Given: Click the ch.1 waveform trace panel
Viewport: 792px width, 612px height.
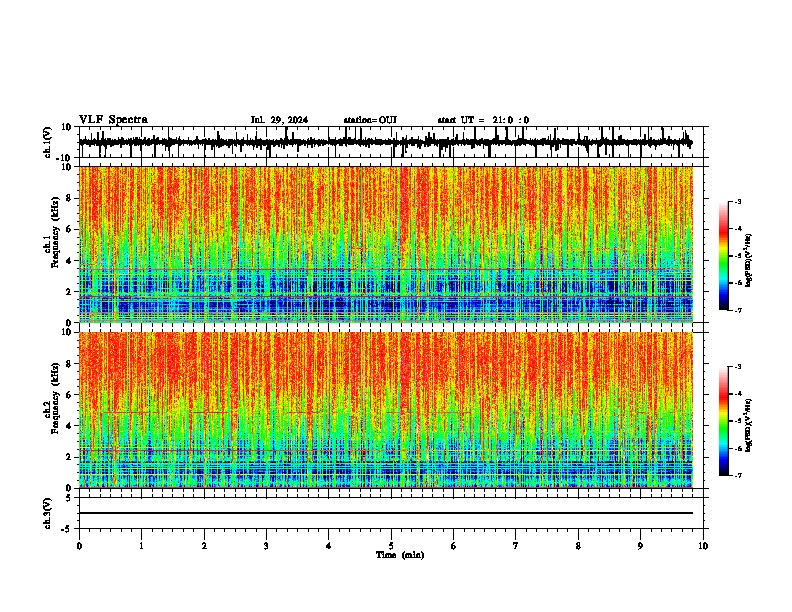Looking at the screenshot, I should tap(391, 142).
